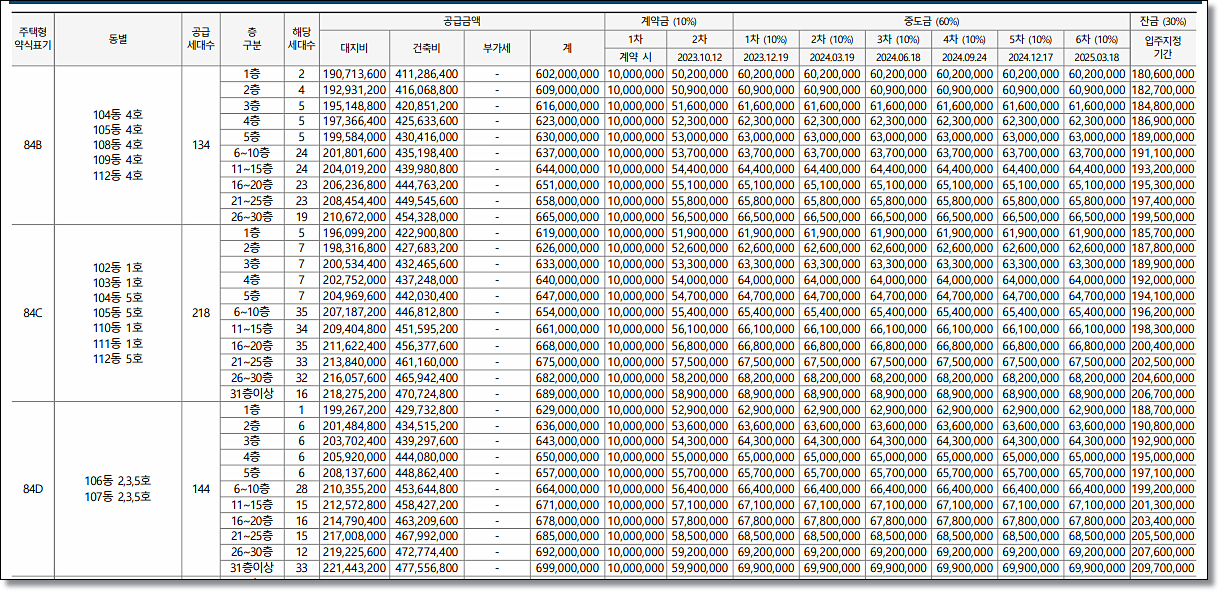The image size is (1220, 592).
Task: Click total price 602,000,000 cell
Action: click(567, 75)
